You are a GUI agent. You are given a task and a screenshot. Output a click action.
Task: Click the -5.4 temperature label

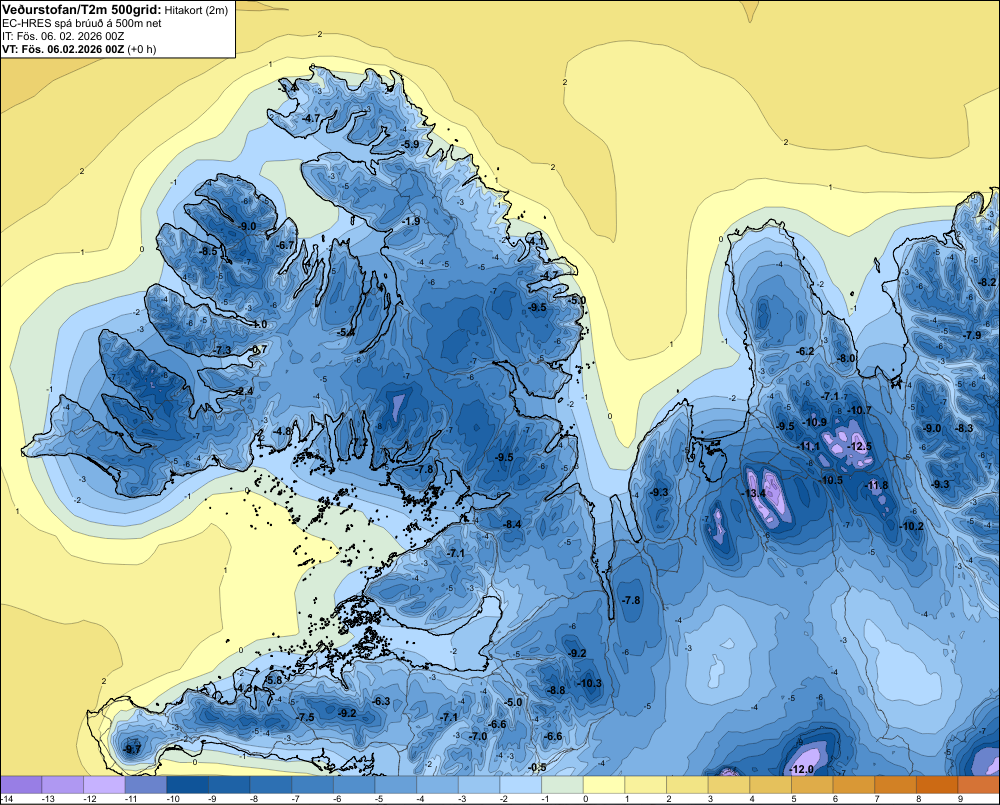[x=346, y=332]
